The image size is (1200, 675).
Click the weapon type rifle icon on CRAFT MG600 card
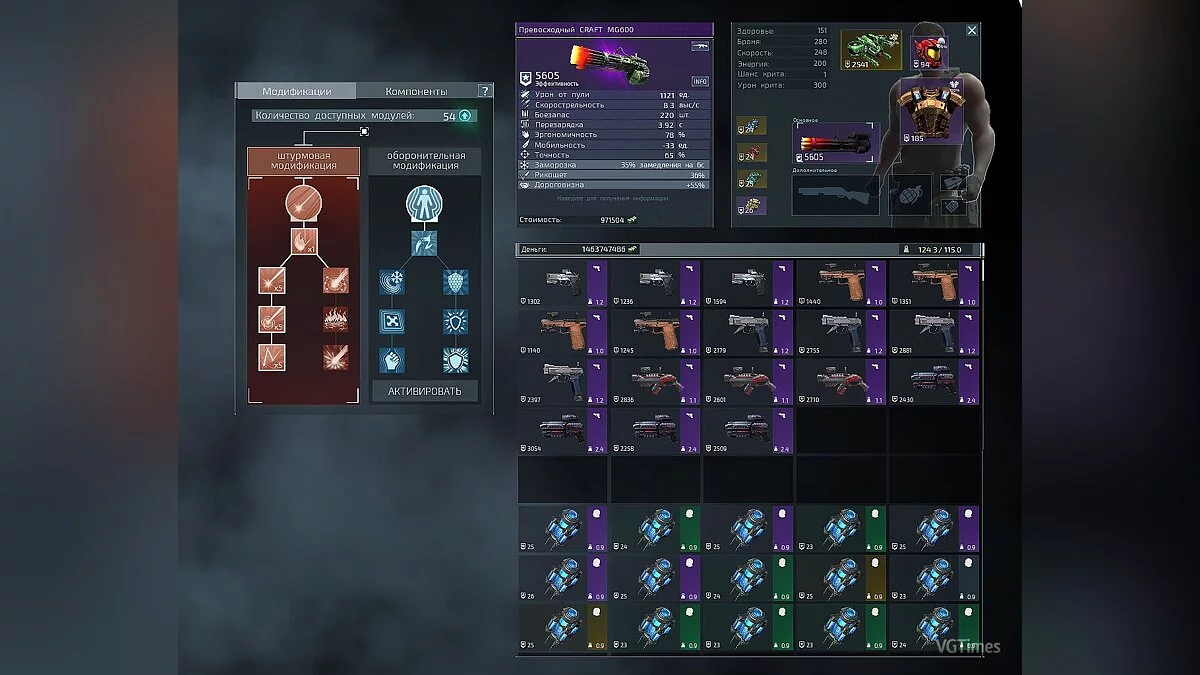[700, 46]
